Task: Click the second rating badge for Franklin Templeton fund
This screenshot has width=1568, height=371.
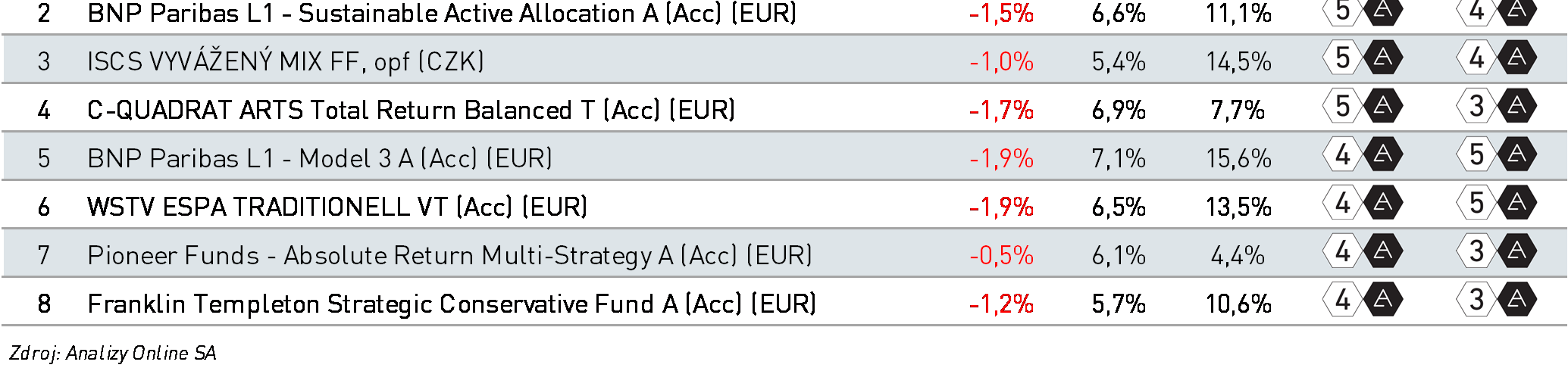Action: point(1497,300)
